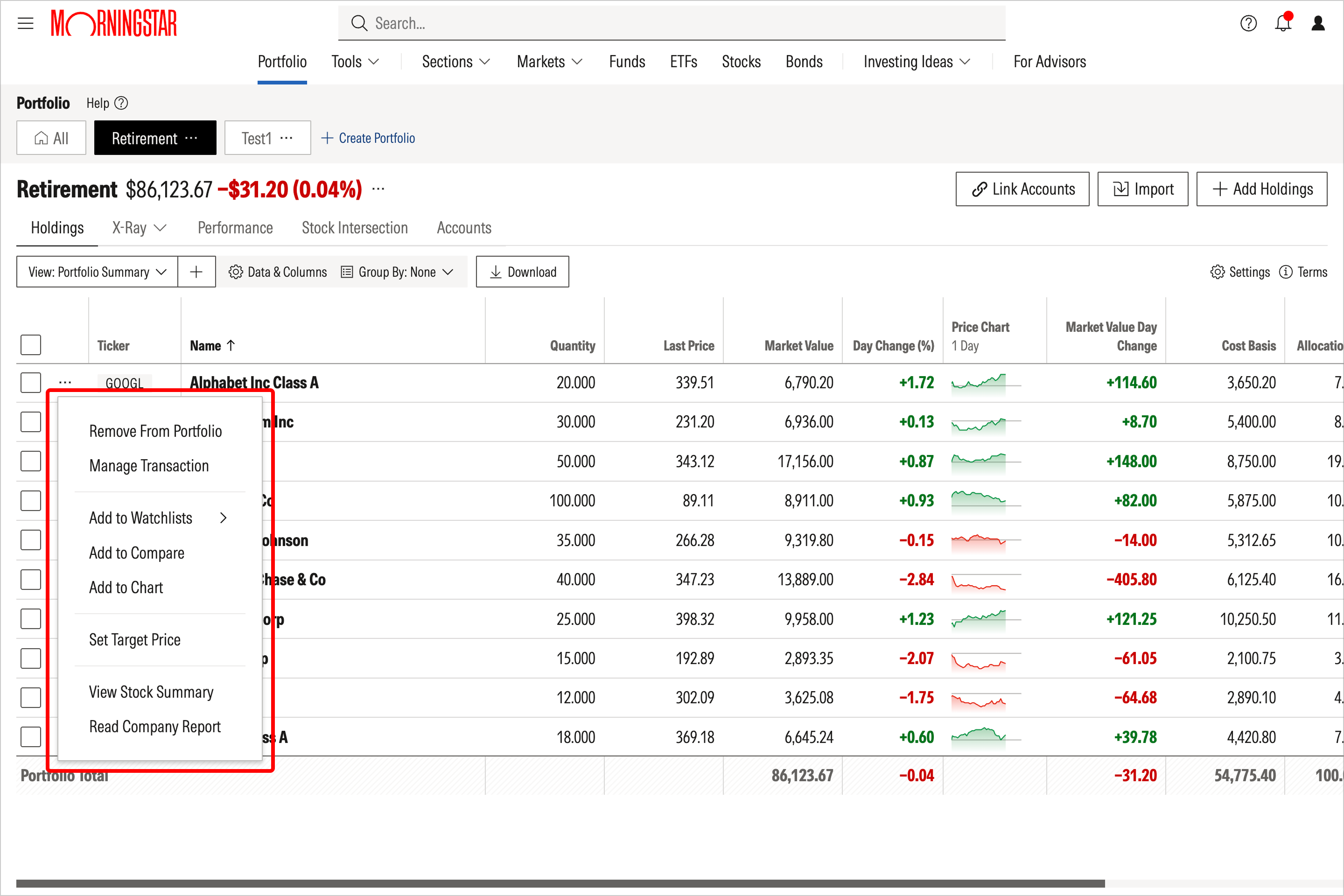Click the plus button to add a view
Image resolution: width=1344 pixels, height=896 pixels.
196,272
